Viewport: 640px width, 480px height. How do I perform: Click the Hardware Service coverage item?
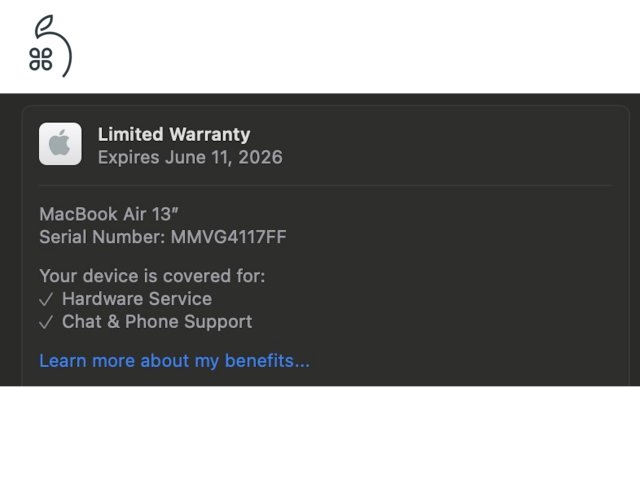click(137, 299)
